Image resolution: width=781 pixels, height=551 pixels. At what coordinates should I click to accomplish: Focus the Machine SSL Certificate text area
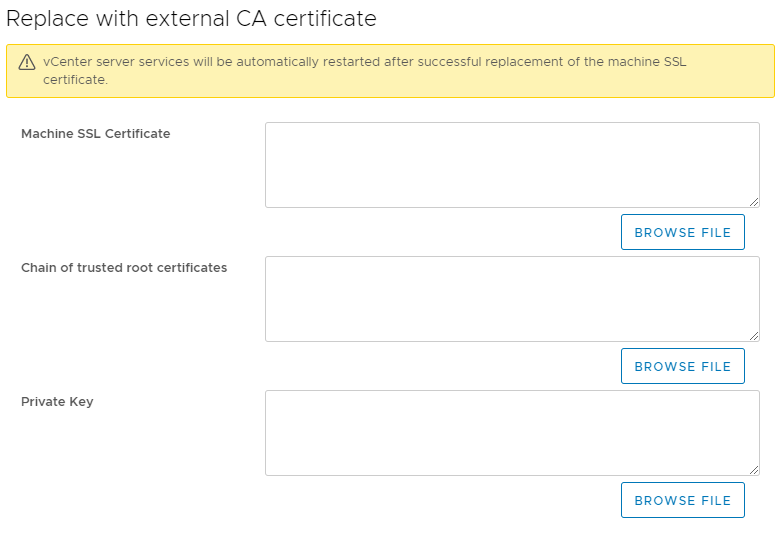[512, 165]
